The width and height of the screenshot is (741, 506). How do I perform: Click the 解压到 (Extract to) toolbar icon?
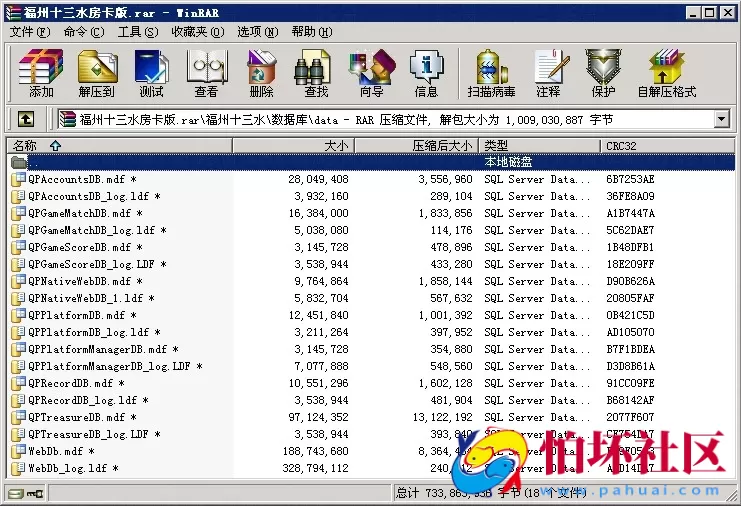click(97, 73)
